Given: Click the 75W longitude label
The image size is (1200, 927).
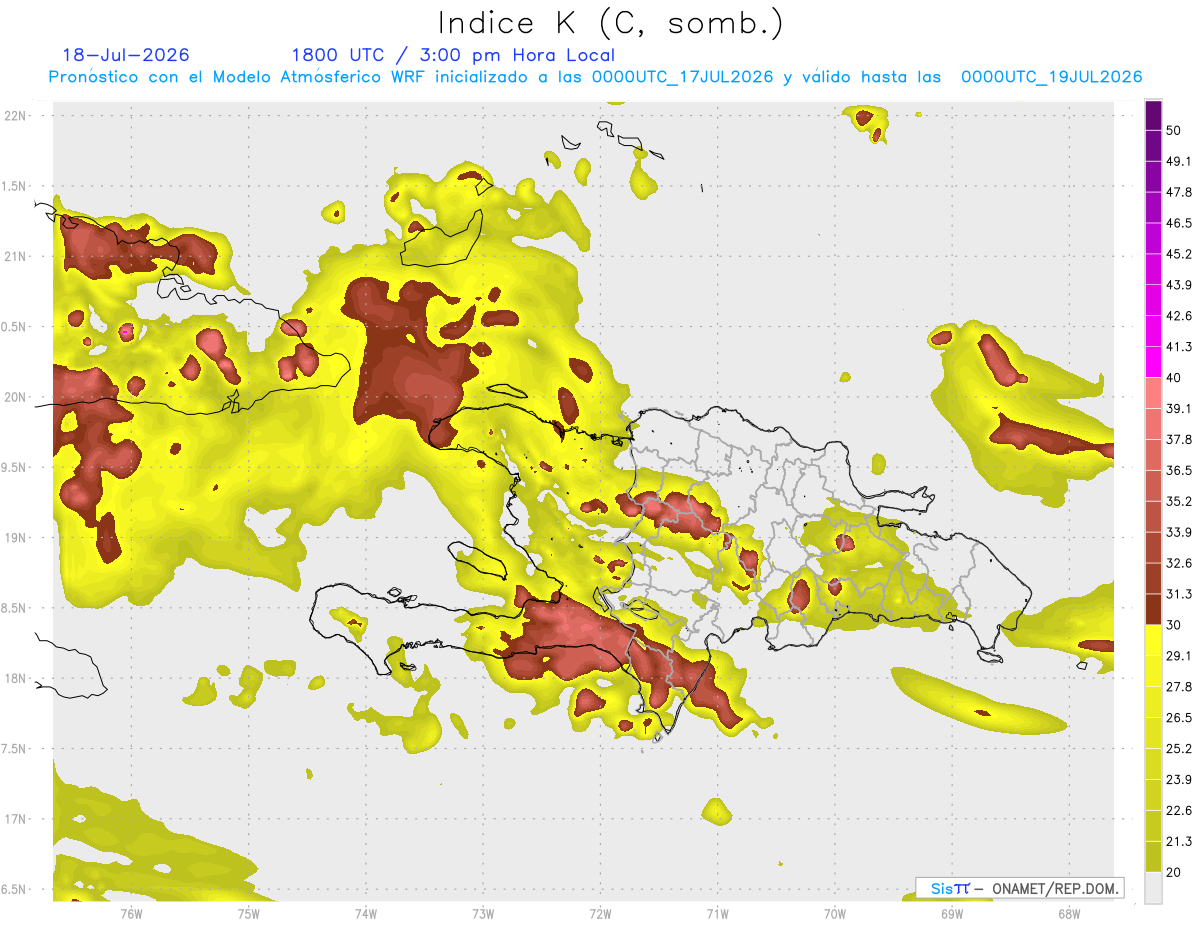Looking at the screenshot, I should click(249, 914).
